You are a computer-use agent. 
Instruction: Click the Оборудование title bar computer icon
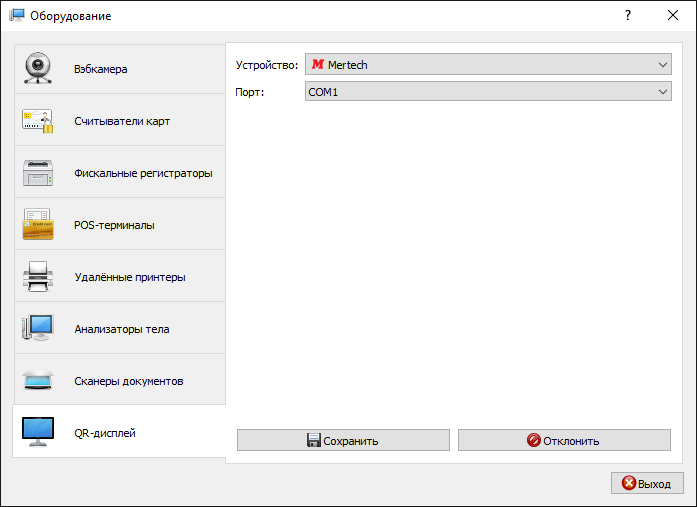coord(17,16)
